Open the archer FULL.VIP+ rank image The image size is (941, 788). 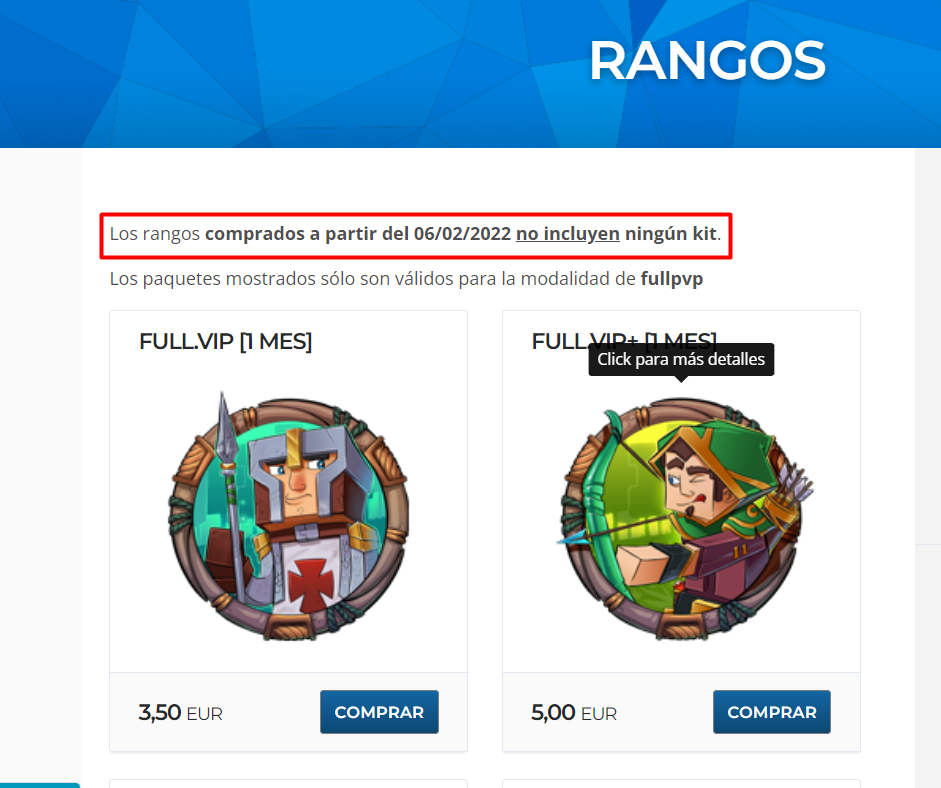click(x=681, y=518)
